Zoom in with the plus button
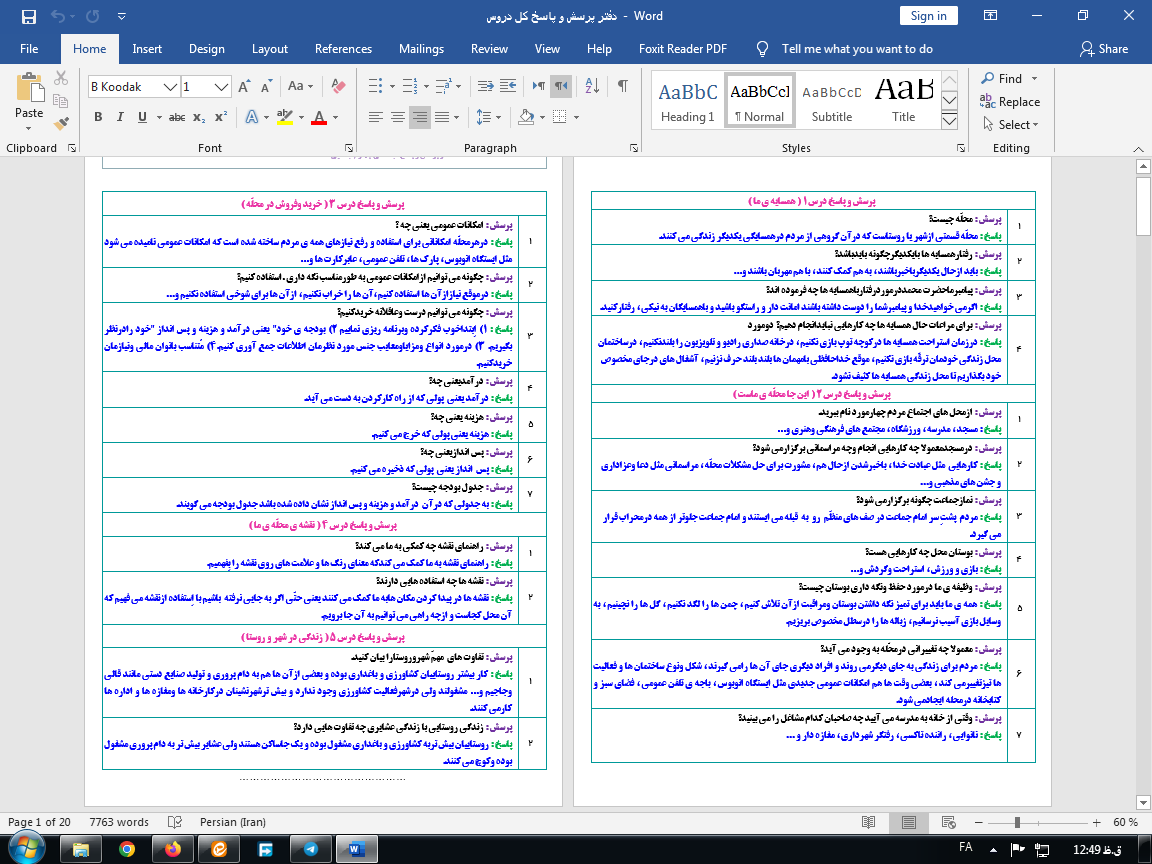Screen dimensions: 1152x864 (x=1096, y=822)
